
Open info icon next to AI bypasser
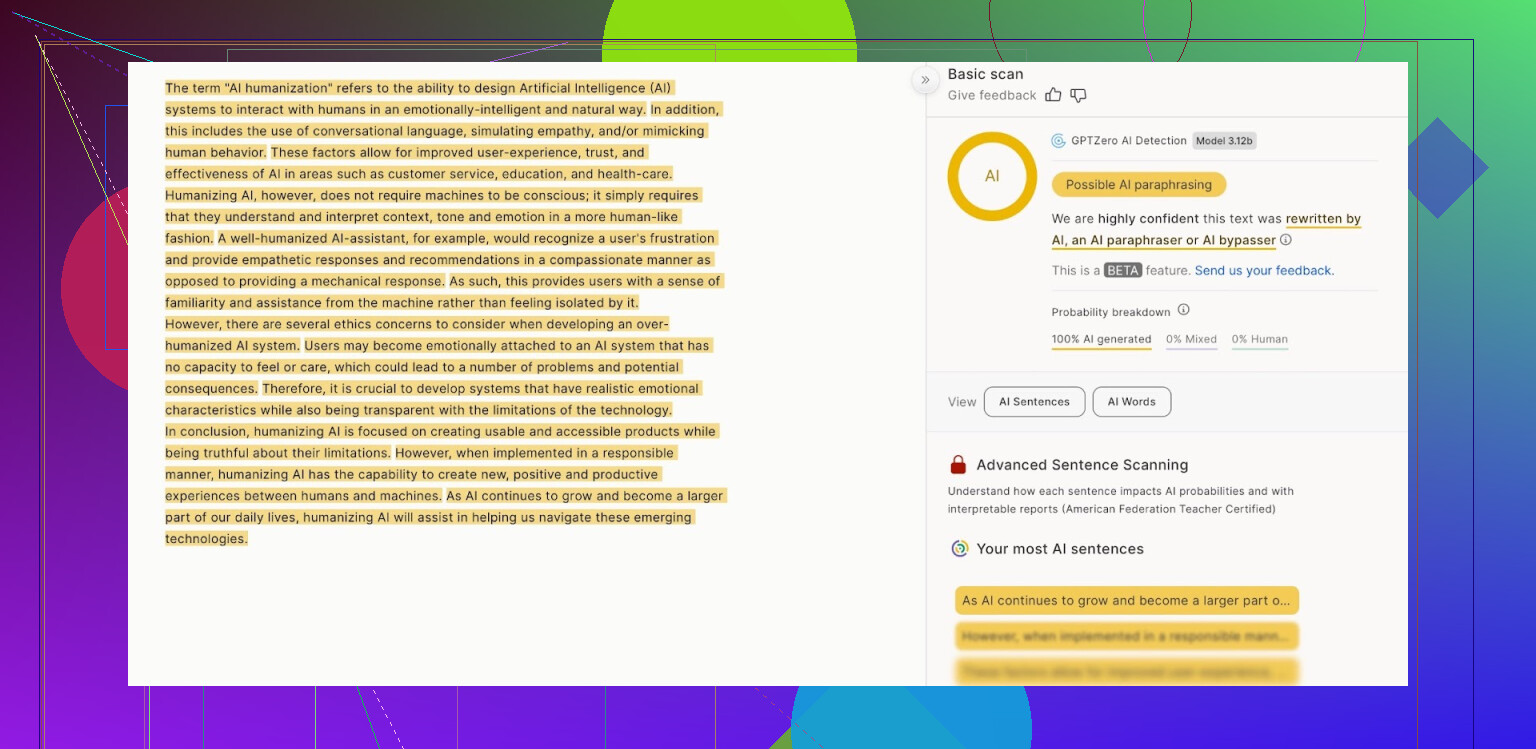1286,240
